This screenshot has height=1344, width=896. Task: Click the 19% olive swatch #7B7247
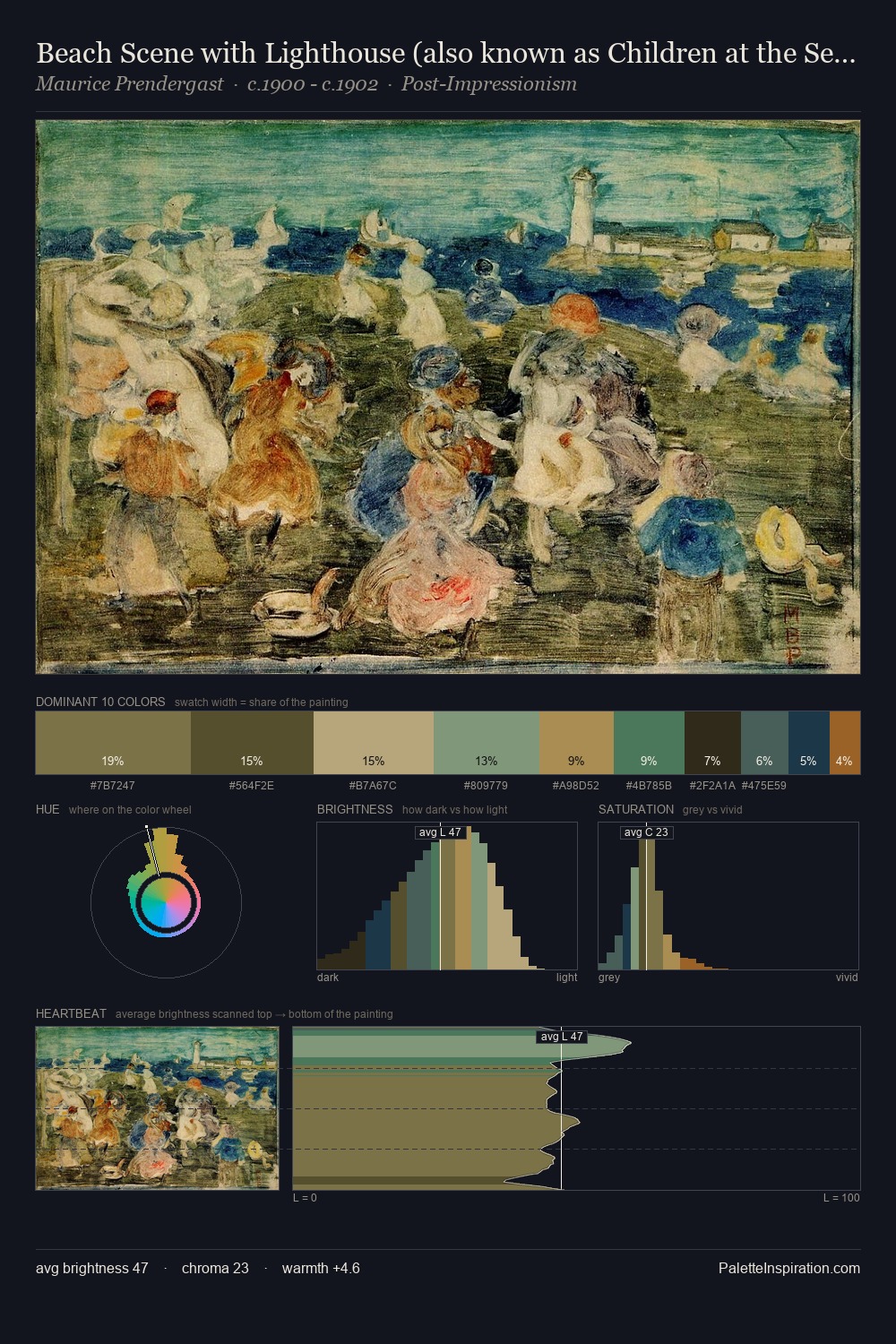pyautogui.click(x=113, y=743)
